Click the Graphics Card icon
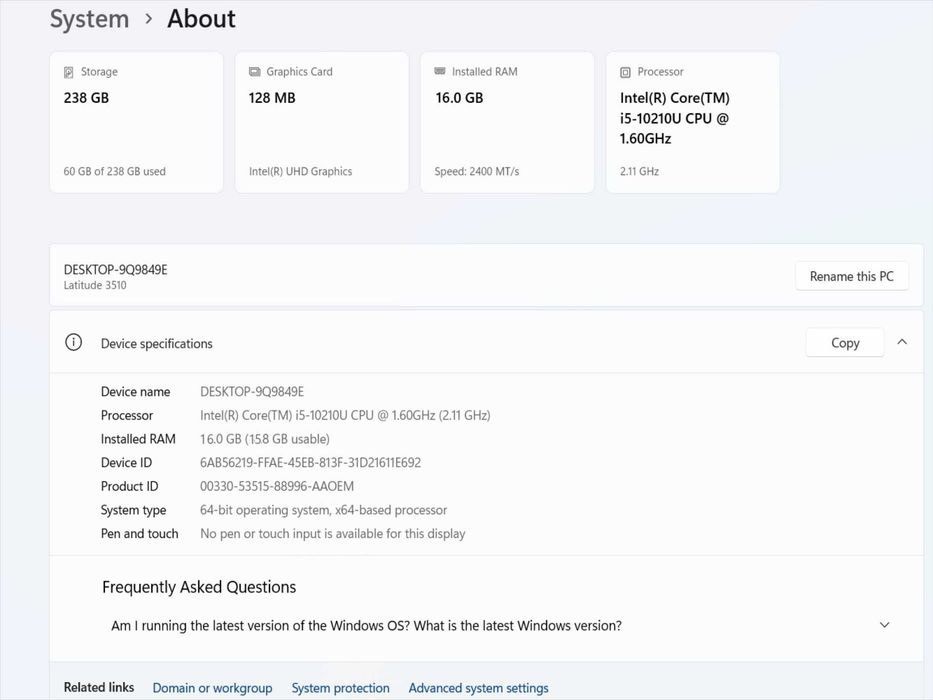The image size is (933, 700). point(254,72)
